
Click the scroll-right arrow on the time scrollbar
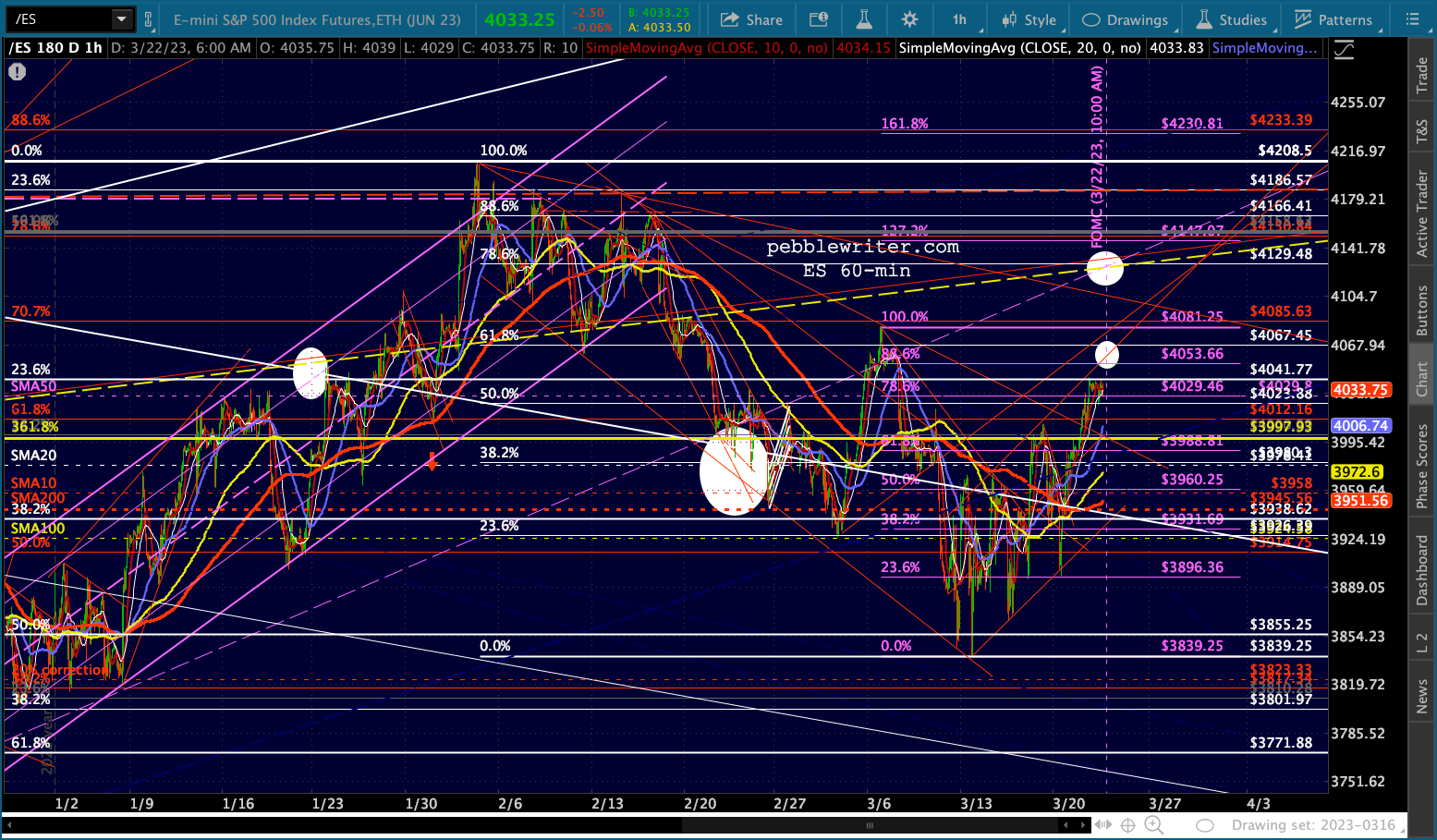point(1084,825)
